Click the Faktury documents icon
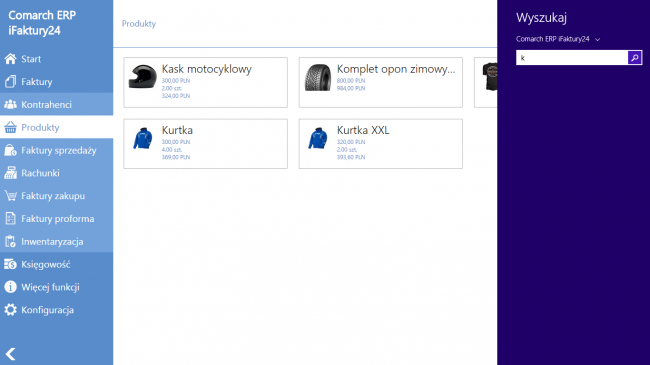 10,82
